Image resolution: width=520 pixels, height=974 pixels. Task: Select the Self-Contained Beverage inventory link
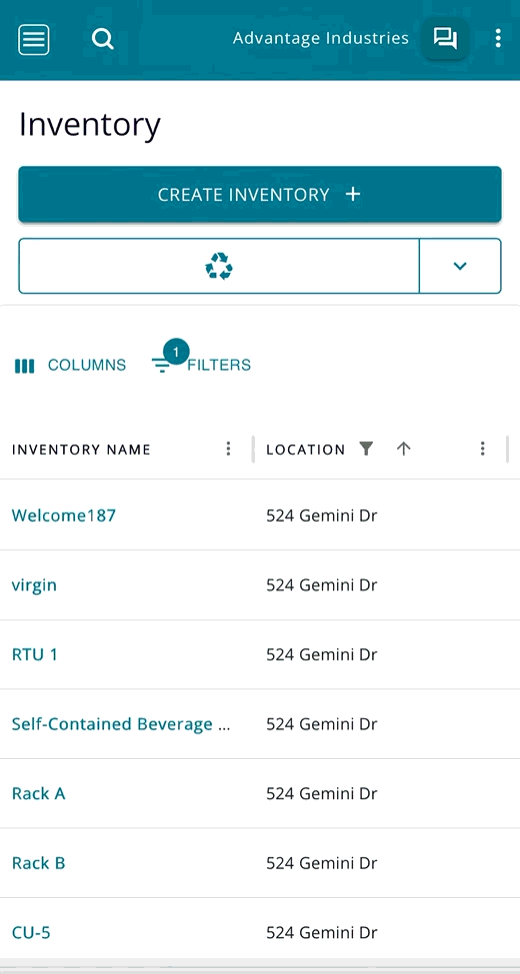(121, 724)
